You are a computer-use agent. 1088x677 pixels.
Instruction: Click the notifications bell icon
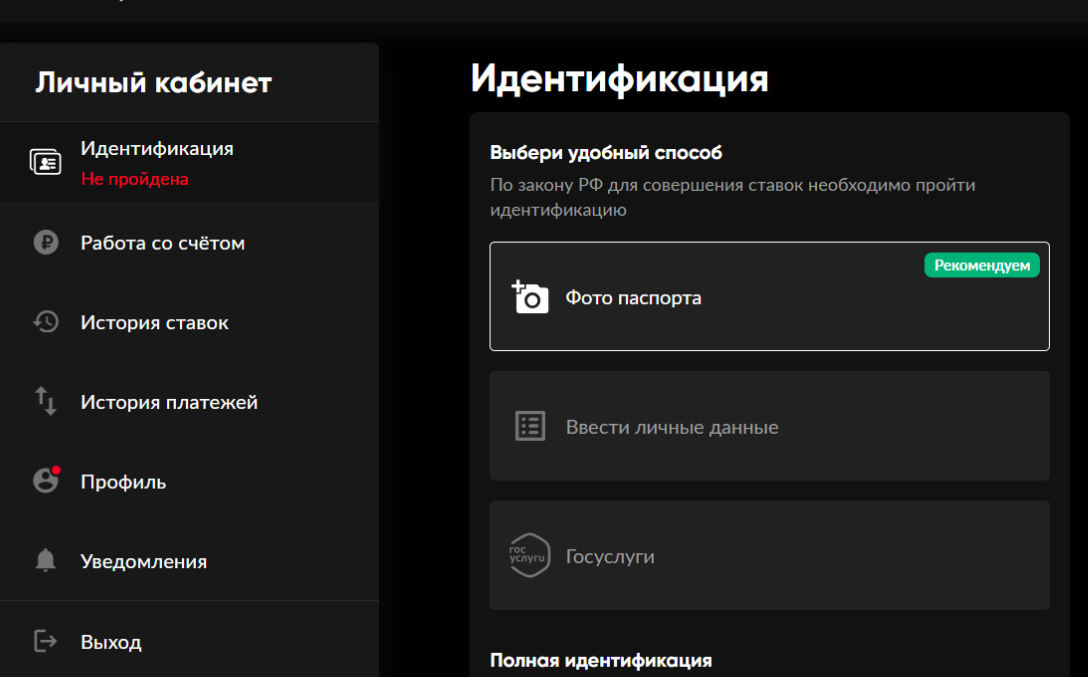click(46, 561)
